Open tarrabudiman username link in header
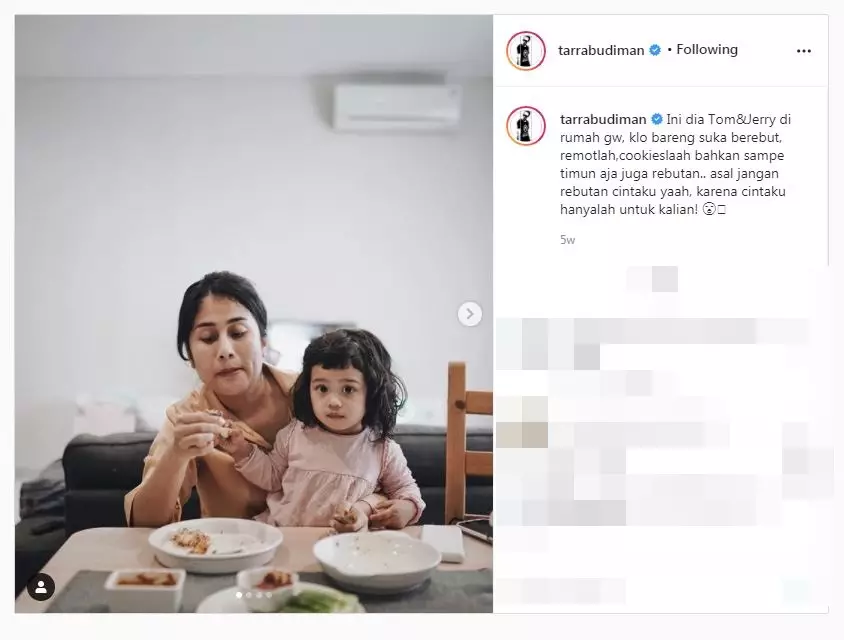Viewport: 844px width, 640px height. 601,51
